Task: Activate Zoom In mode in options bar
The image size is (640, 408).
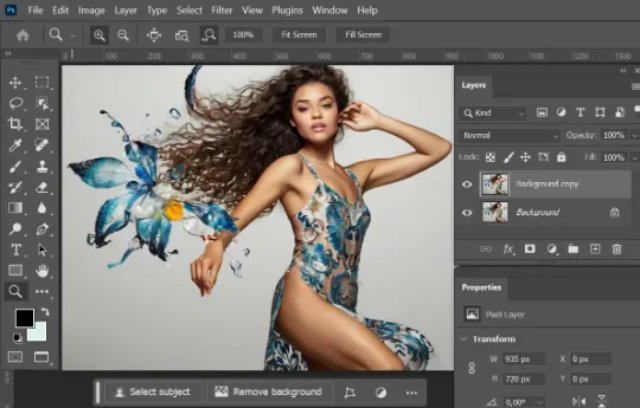Action: click(99, 35)
